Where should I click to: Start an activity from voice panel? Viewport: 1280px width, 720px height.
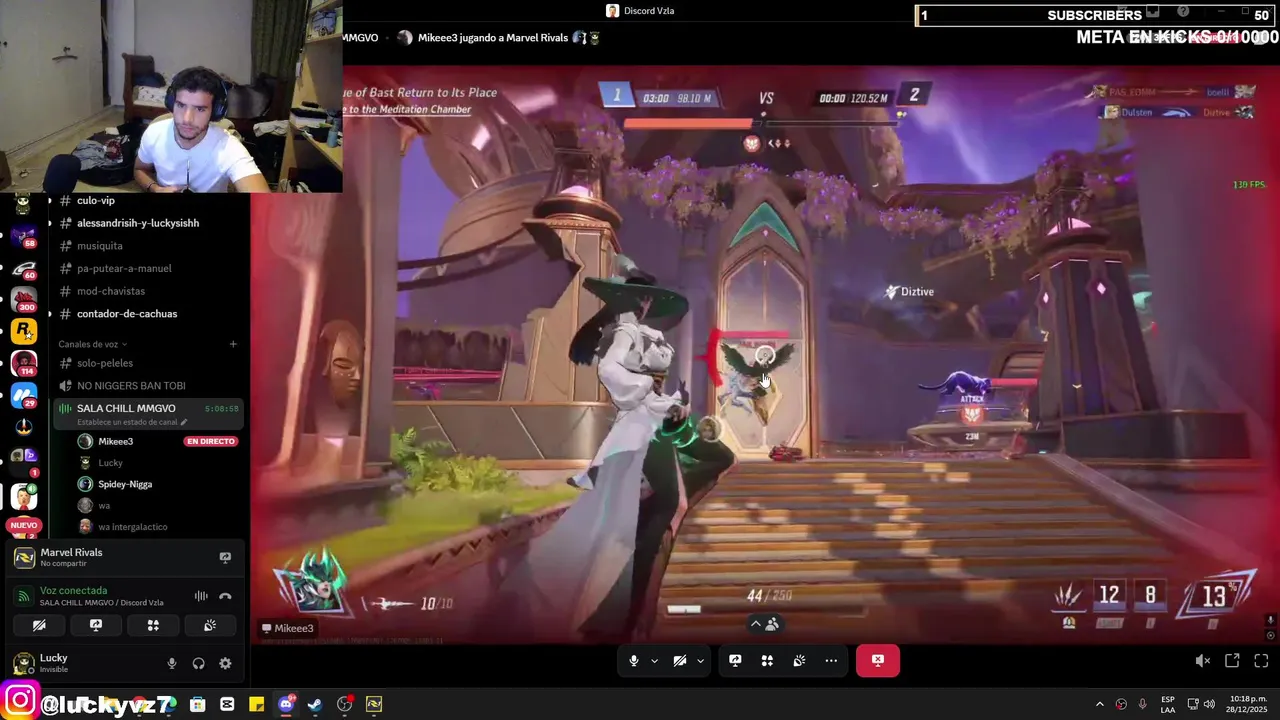click(x=153, y=625)
